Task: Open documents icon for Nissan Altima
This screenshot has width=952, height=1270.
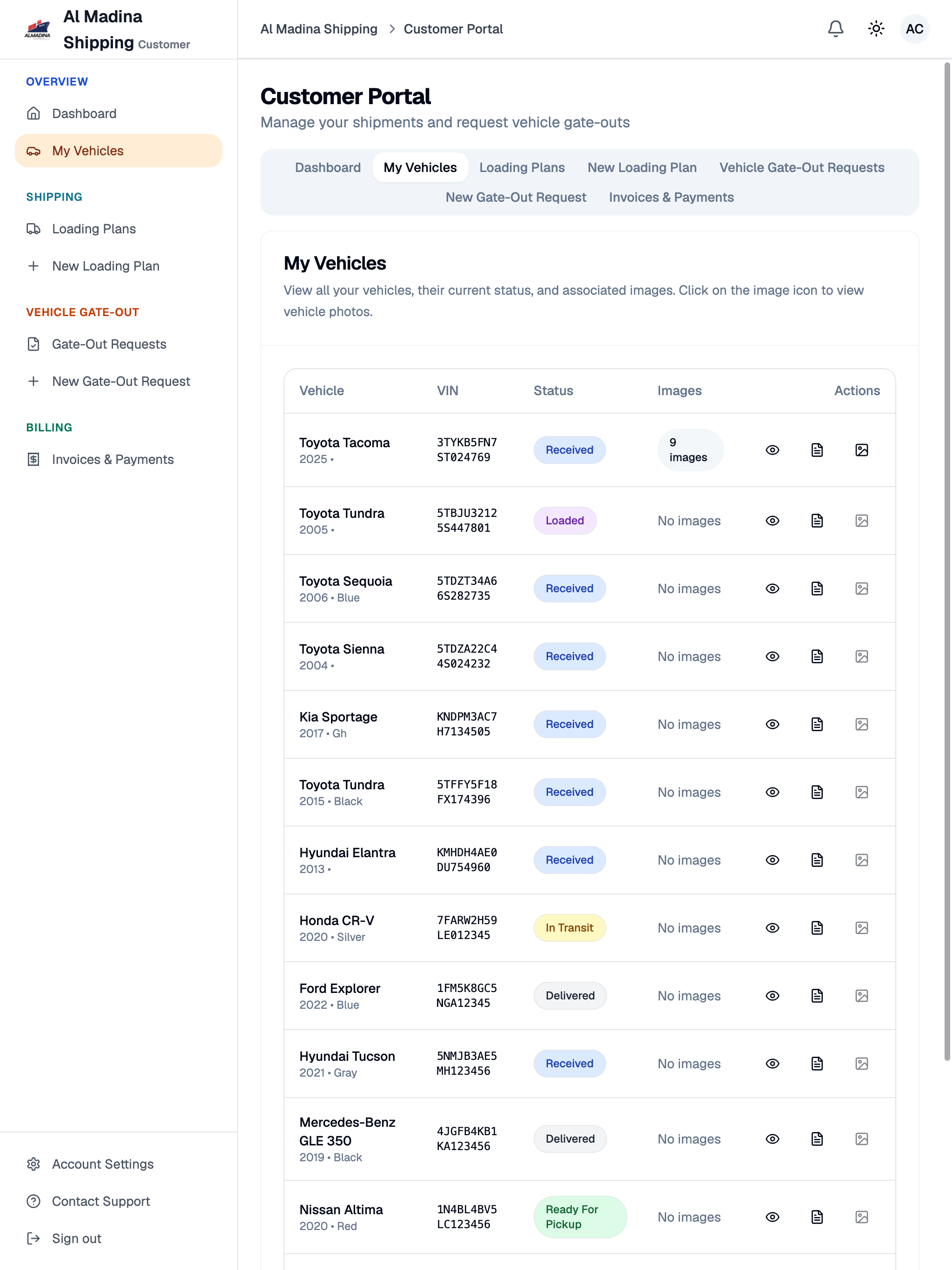Action: click(x=817, y=1217)
